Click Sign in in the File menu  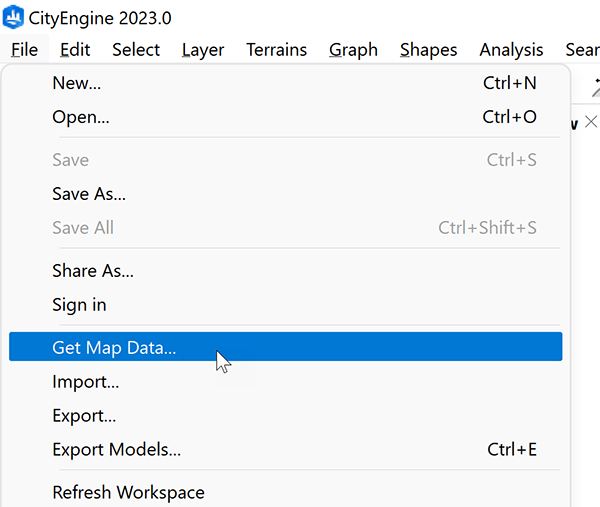79,305
